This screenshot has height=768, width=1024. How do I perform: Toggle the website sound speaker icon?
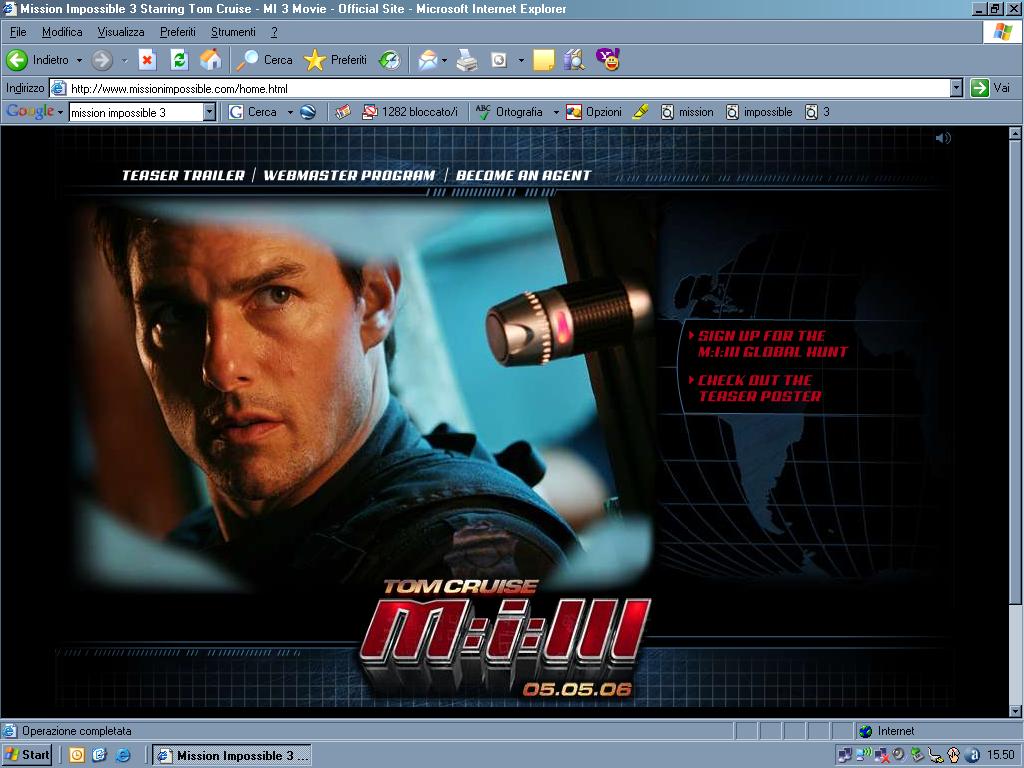coord(942,138)
